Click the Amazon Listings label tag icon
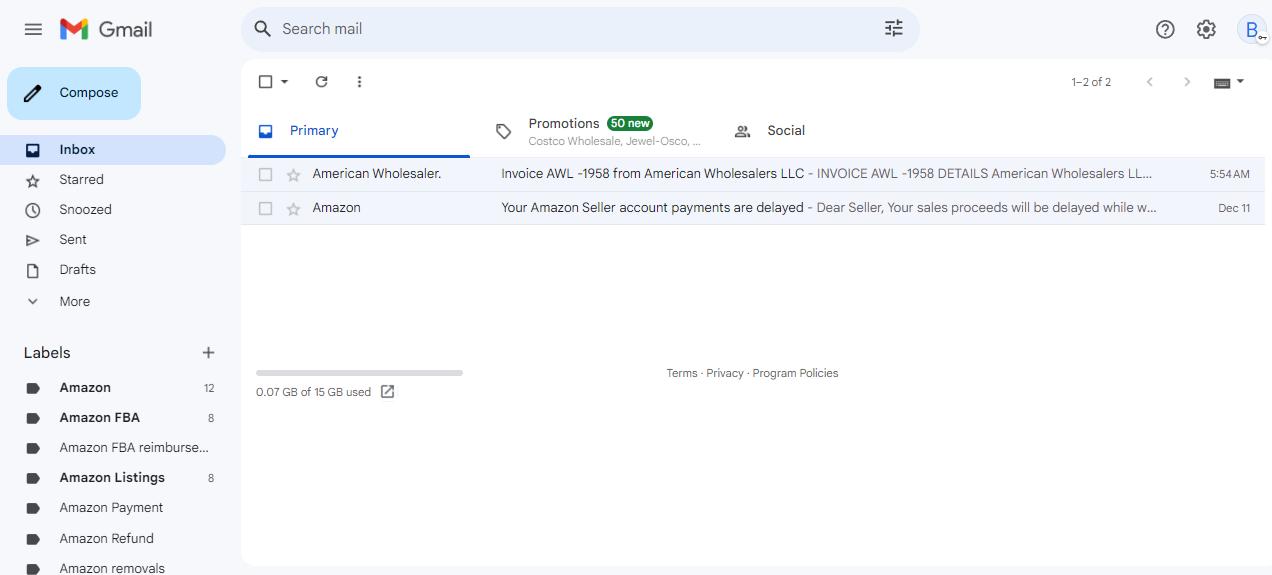 (33, 478)
